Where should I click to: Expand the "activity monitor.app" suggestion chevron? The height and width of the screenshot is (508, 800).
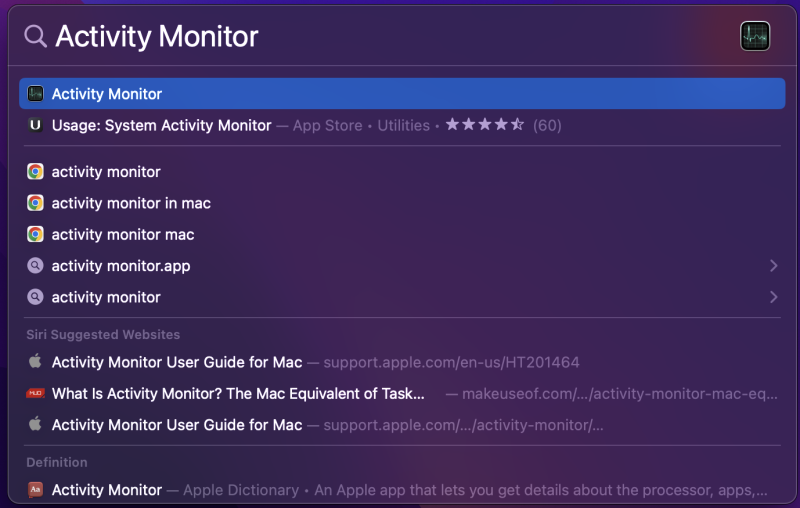pos(773,266)
